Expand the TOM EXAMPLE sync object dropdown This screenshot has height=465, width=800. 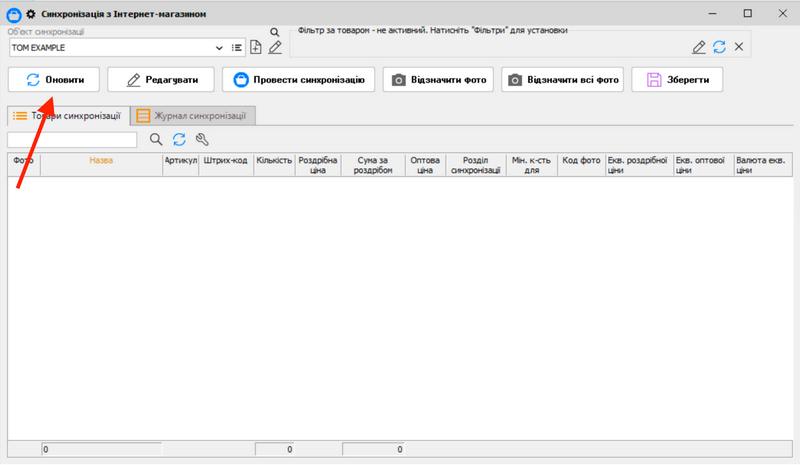point(219,47)
